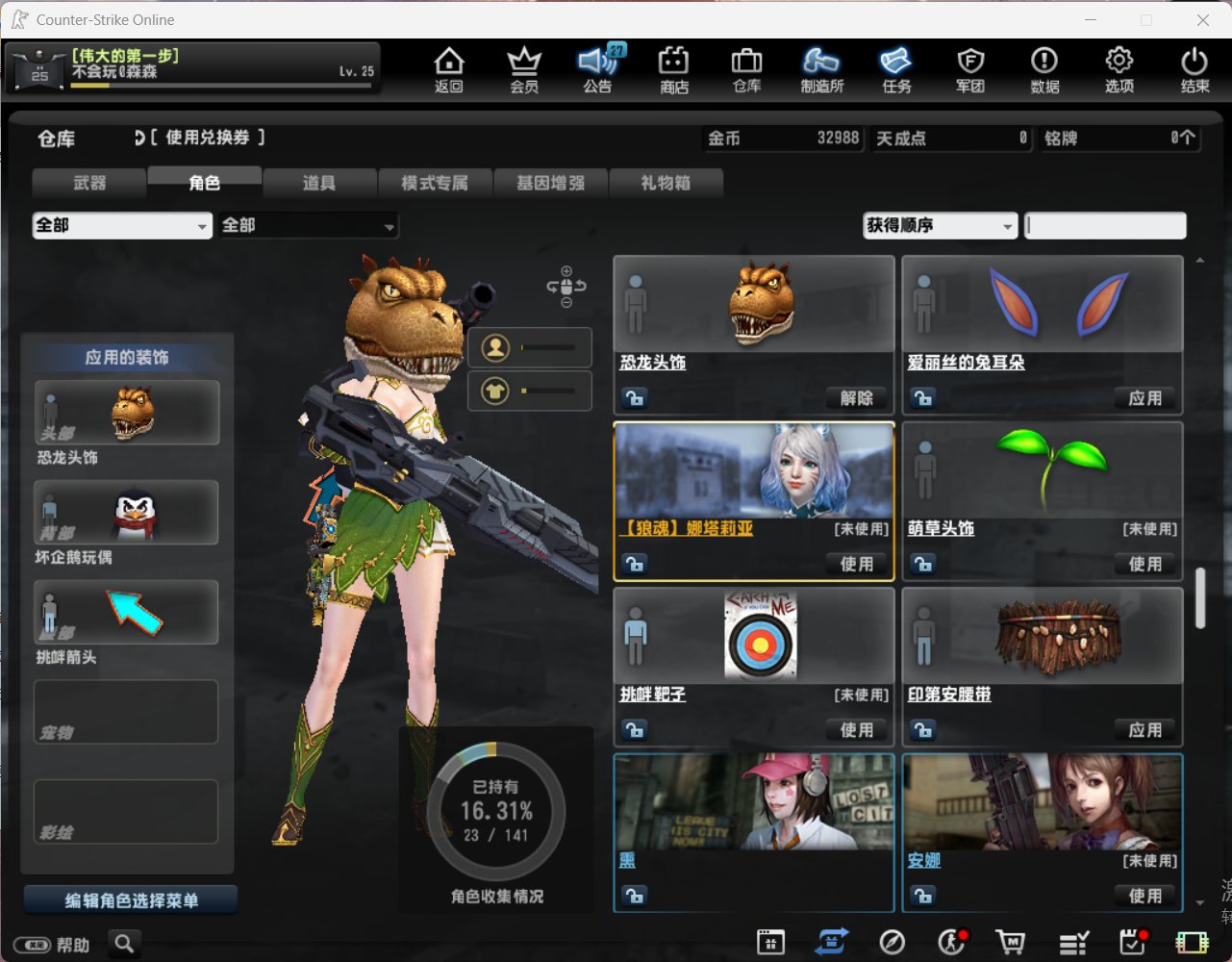Expand the second 全部 filter dropdown

click(308, 226)
